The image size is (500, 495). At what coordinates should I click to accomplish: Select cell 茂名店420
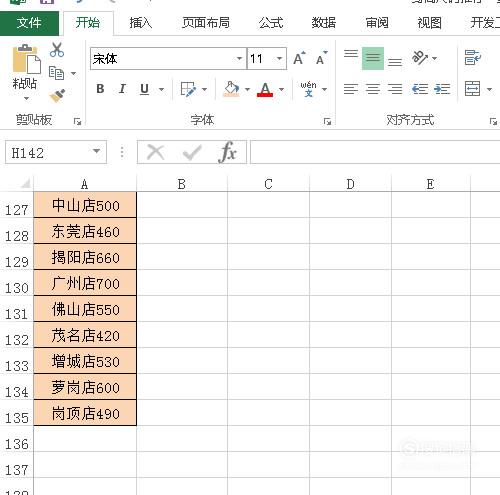85,335
